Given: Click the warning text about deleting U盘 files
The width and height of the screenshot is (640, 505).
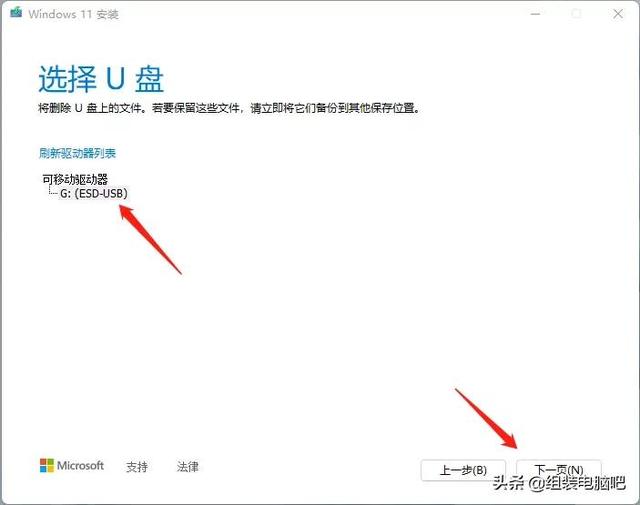Looking at the screenshot, I should tap(229, 108).
